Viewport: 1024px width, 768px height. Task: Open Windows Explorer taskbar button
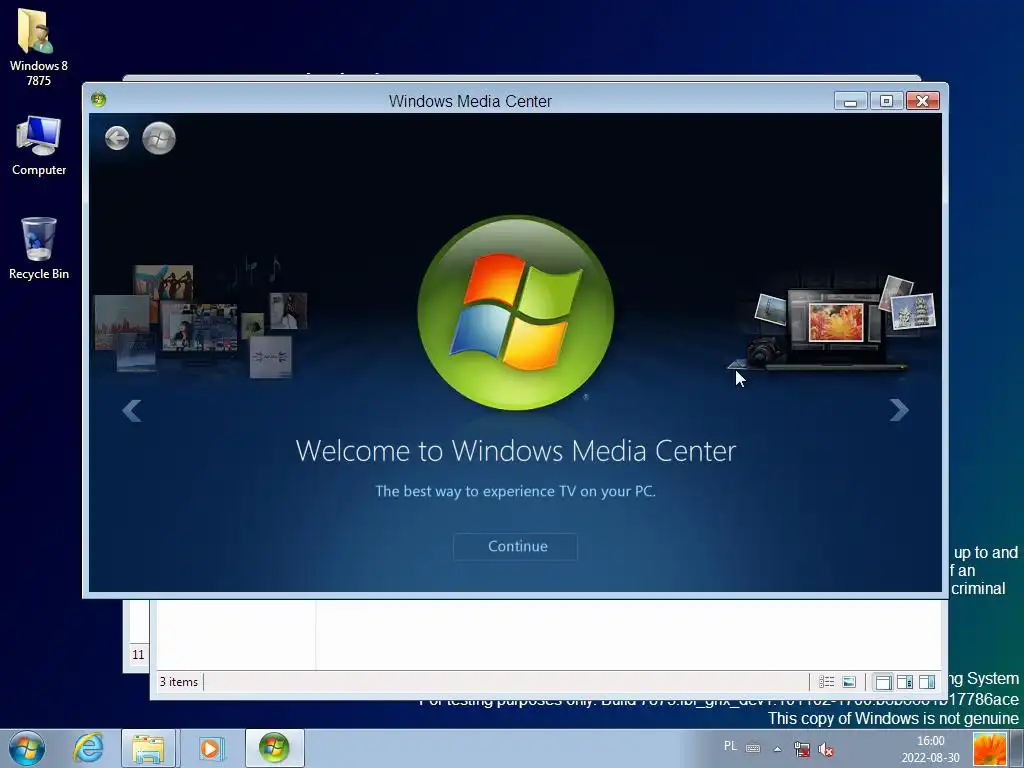(148, 748)
